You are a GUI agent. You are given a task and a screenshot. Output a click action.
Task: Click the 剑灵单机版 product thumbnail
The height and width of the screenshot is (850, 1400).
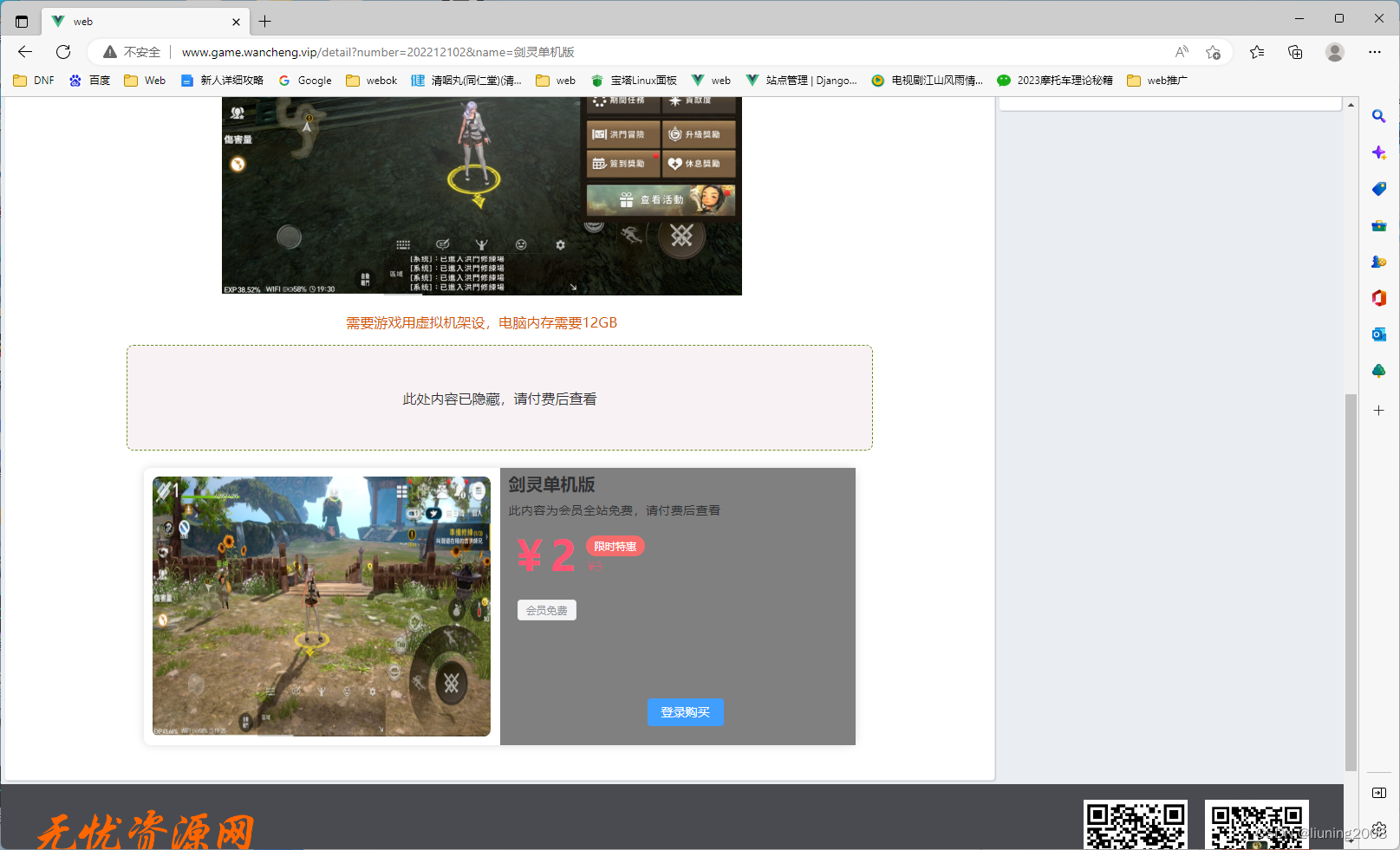(x=322, y=607)
